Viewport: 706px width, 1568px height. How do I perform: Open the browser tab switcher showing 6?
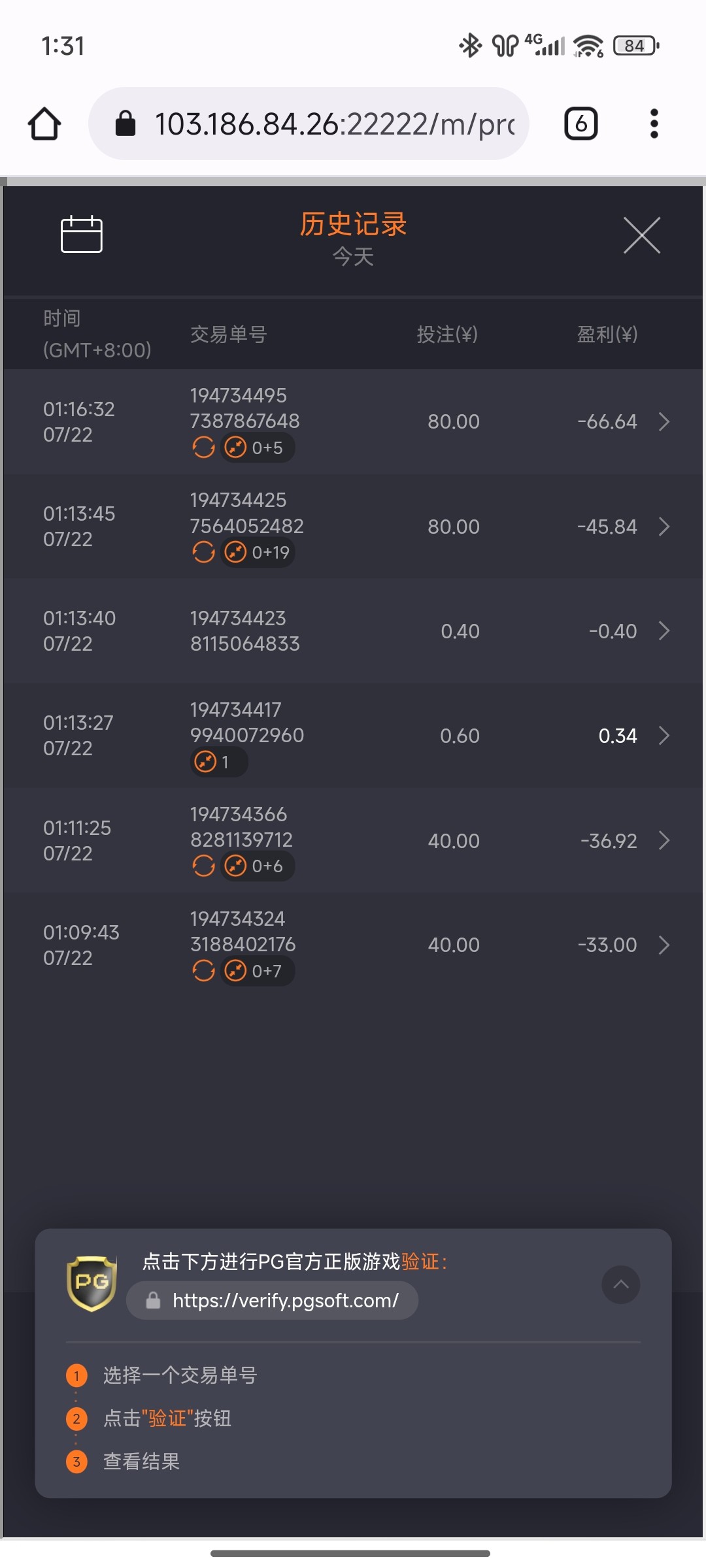[x=580, y=124]
